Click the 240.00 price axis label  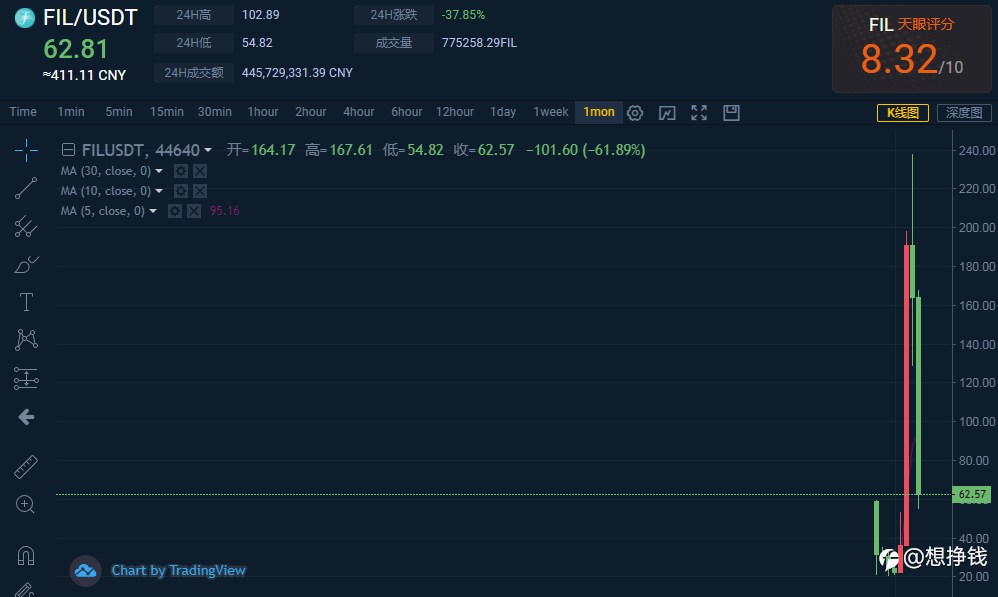tap(977, 151)
